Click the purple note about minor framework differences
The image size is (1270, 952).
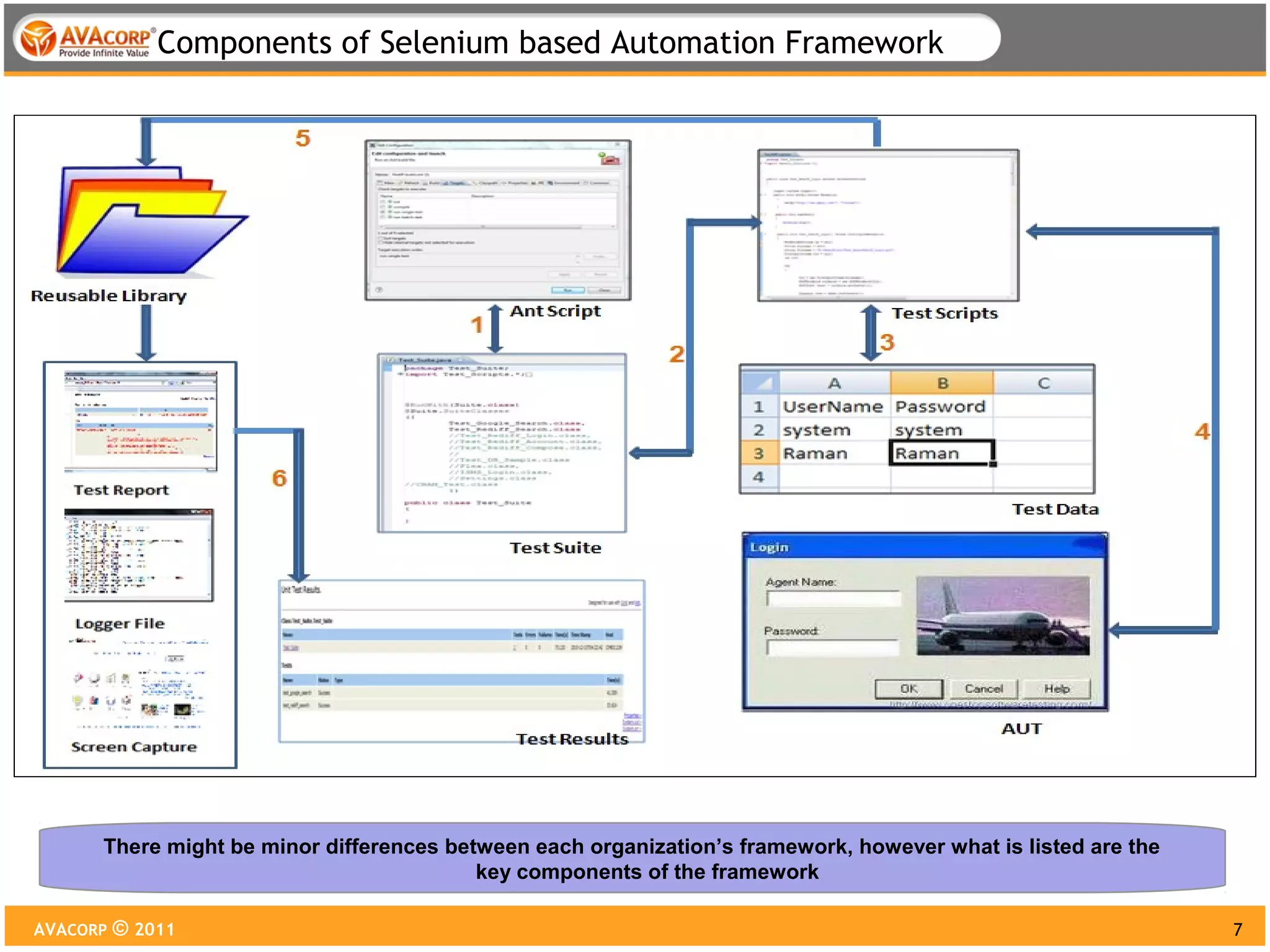(632, 858)
